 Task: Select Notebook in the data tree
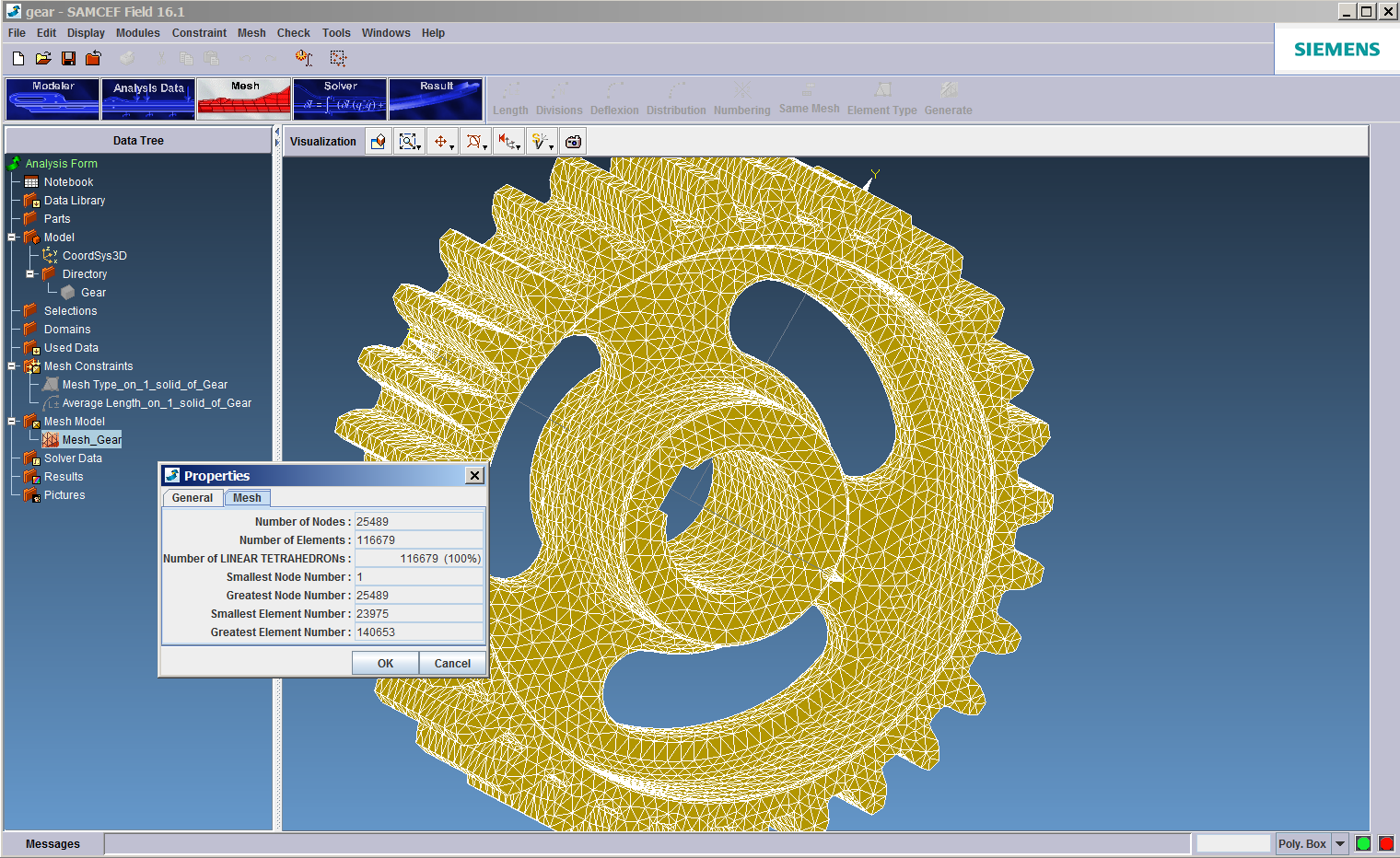68,182
